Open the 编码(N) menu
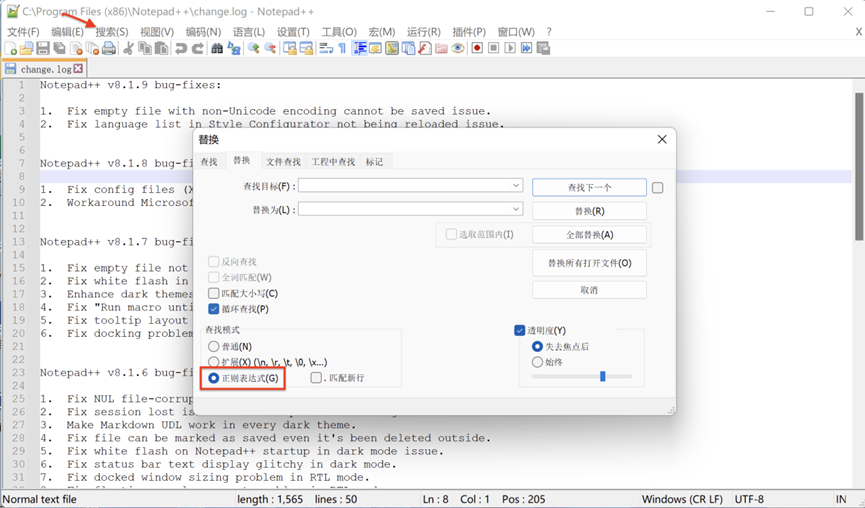The image size is (865, 508). (x=203, y=32)
